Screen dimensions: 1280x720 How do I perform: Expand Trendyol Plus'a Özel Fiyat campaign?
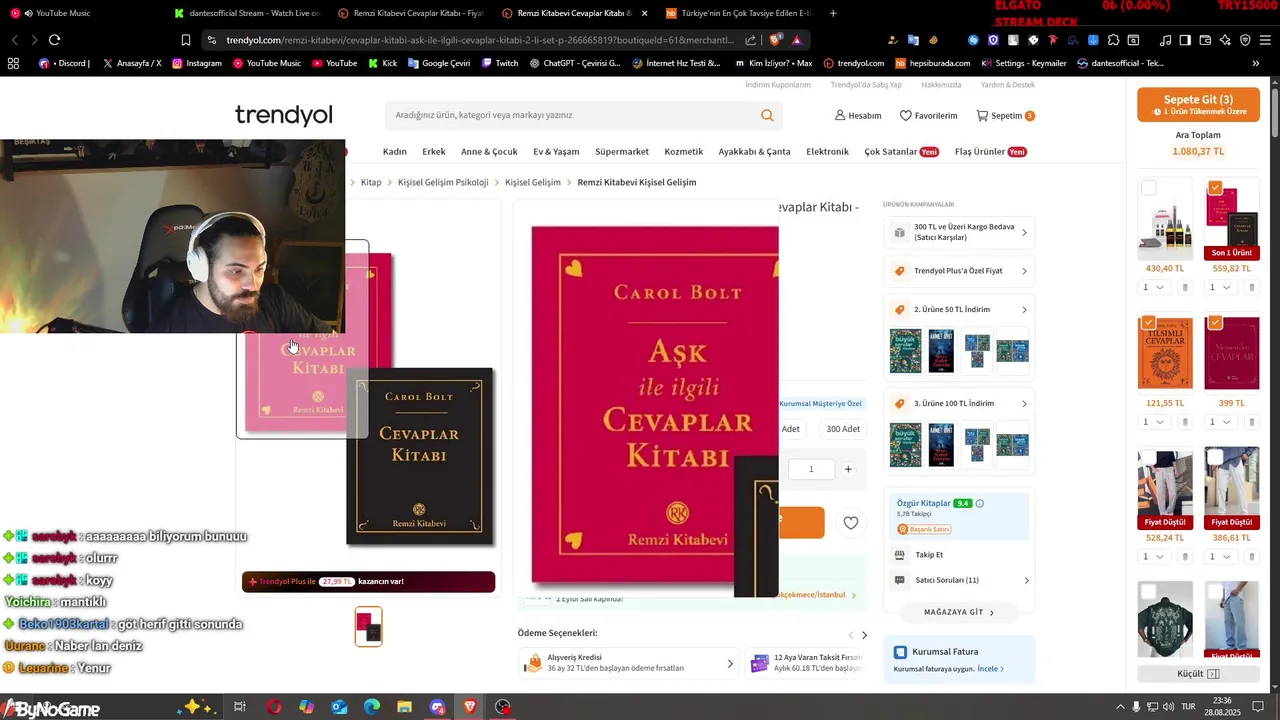pyautogui.click(x=959, y=271)
